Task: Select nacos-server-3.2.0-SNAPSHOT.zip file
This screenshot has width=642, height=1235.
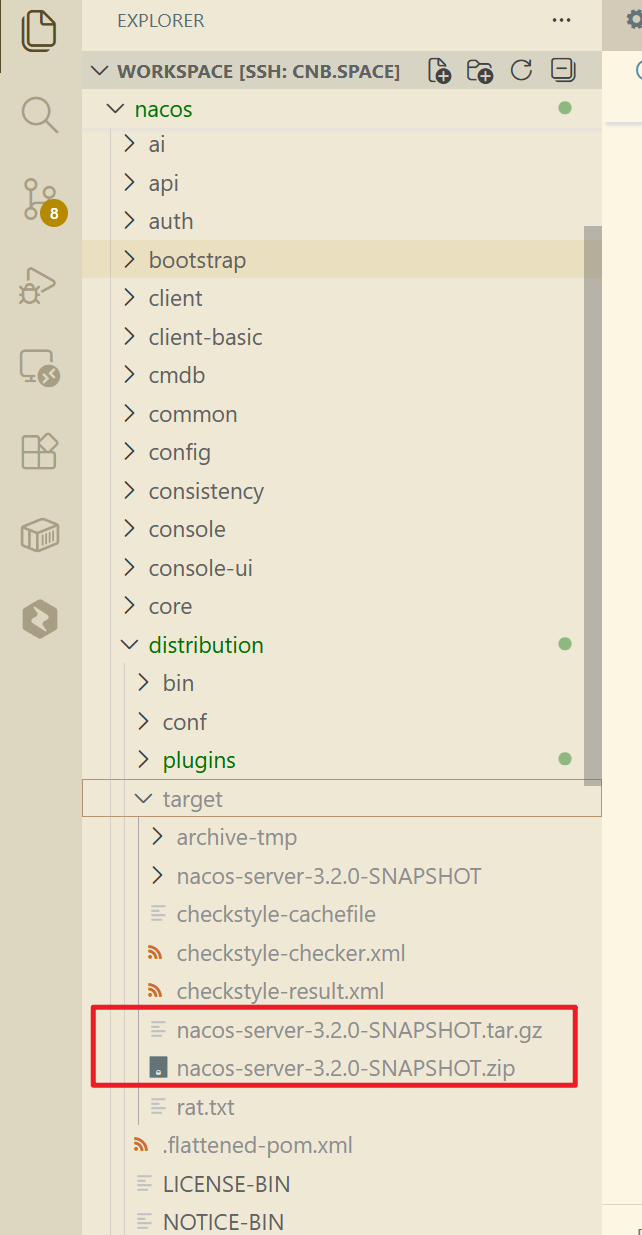Action: pyautogui.click(x=341, y=1068)
